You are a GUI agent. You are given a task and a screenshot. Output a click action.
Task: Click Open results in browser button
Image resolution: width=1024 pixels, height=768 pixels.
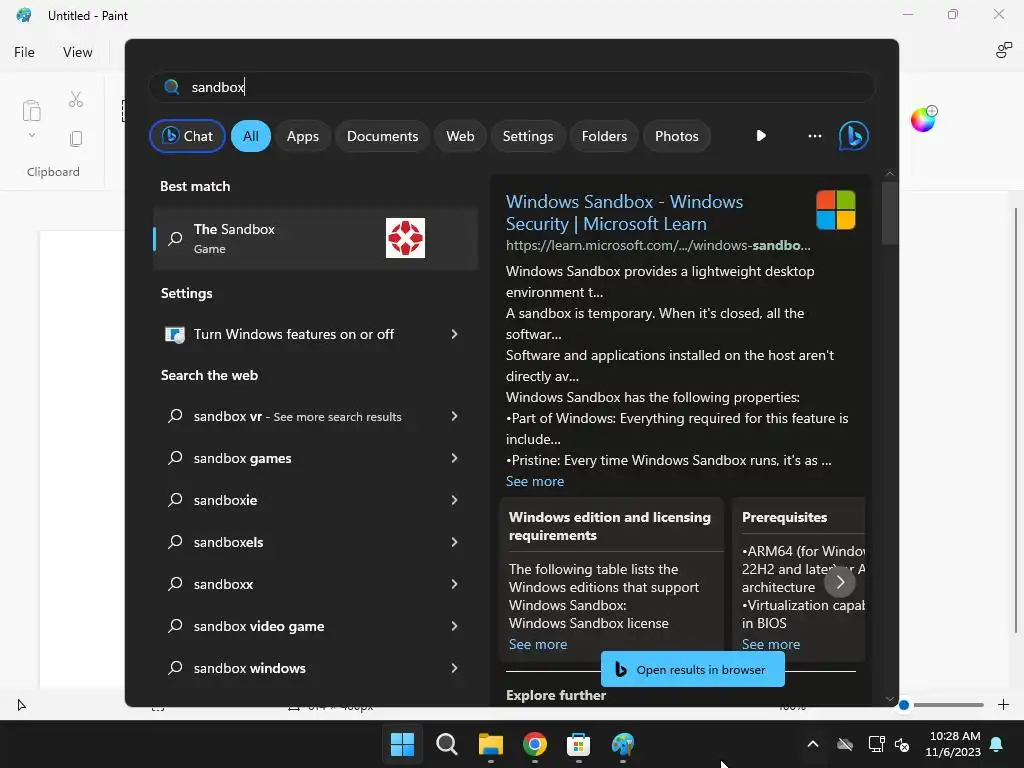[693, 669]
